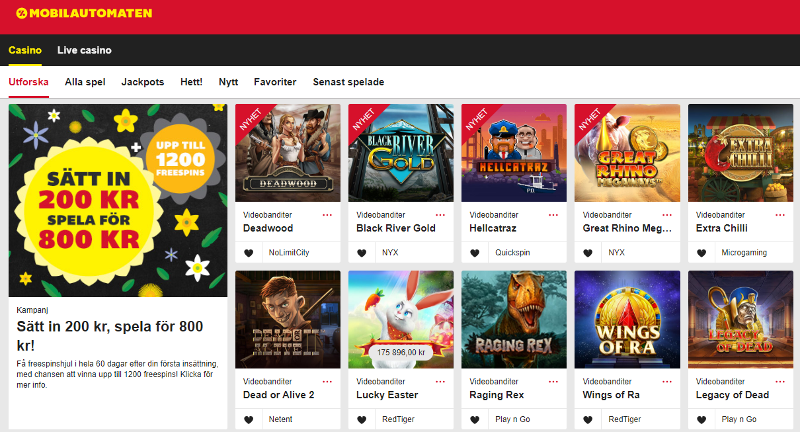
Task: Favorite Raging Rex with heart icon
Action: pyautogui.click(x=475, y=419)
